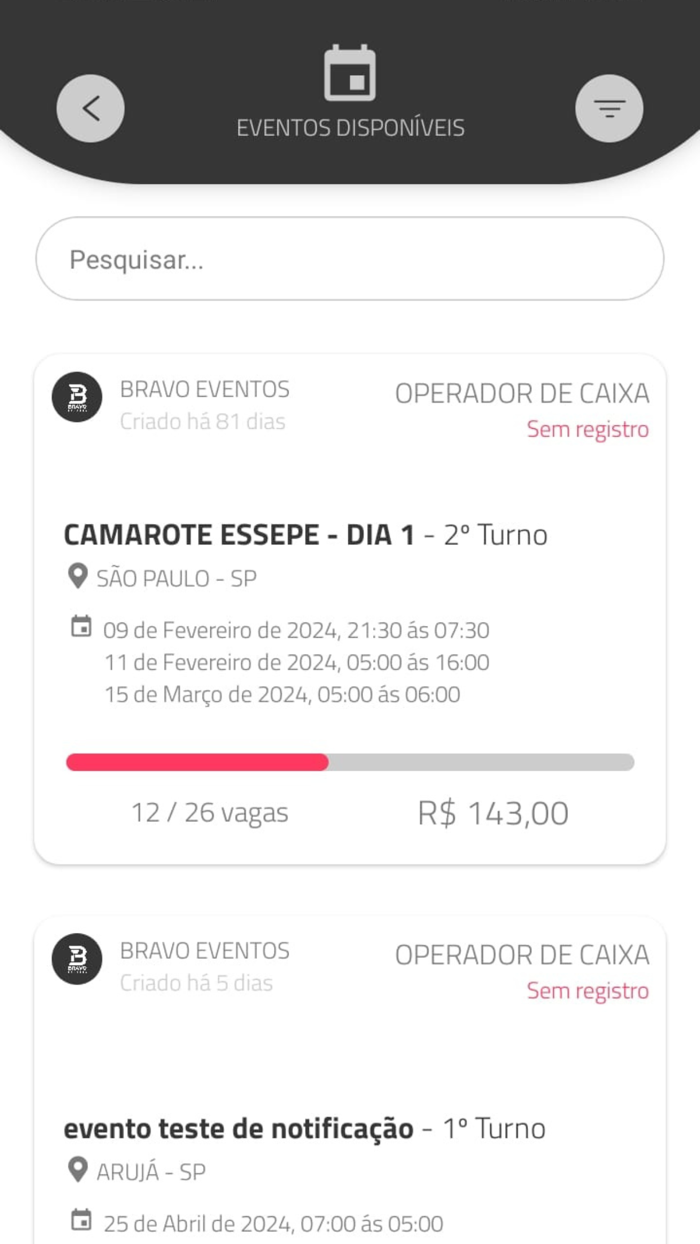The image size is (700, 1244).
Task: Click the vacancy progress bar on the first event
Action: [350, 761]
